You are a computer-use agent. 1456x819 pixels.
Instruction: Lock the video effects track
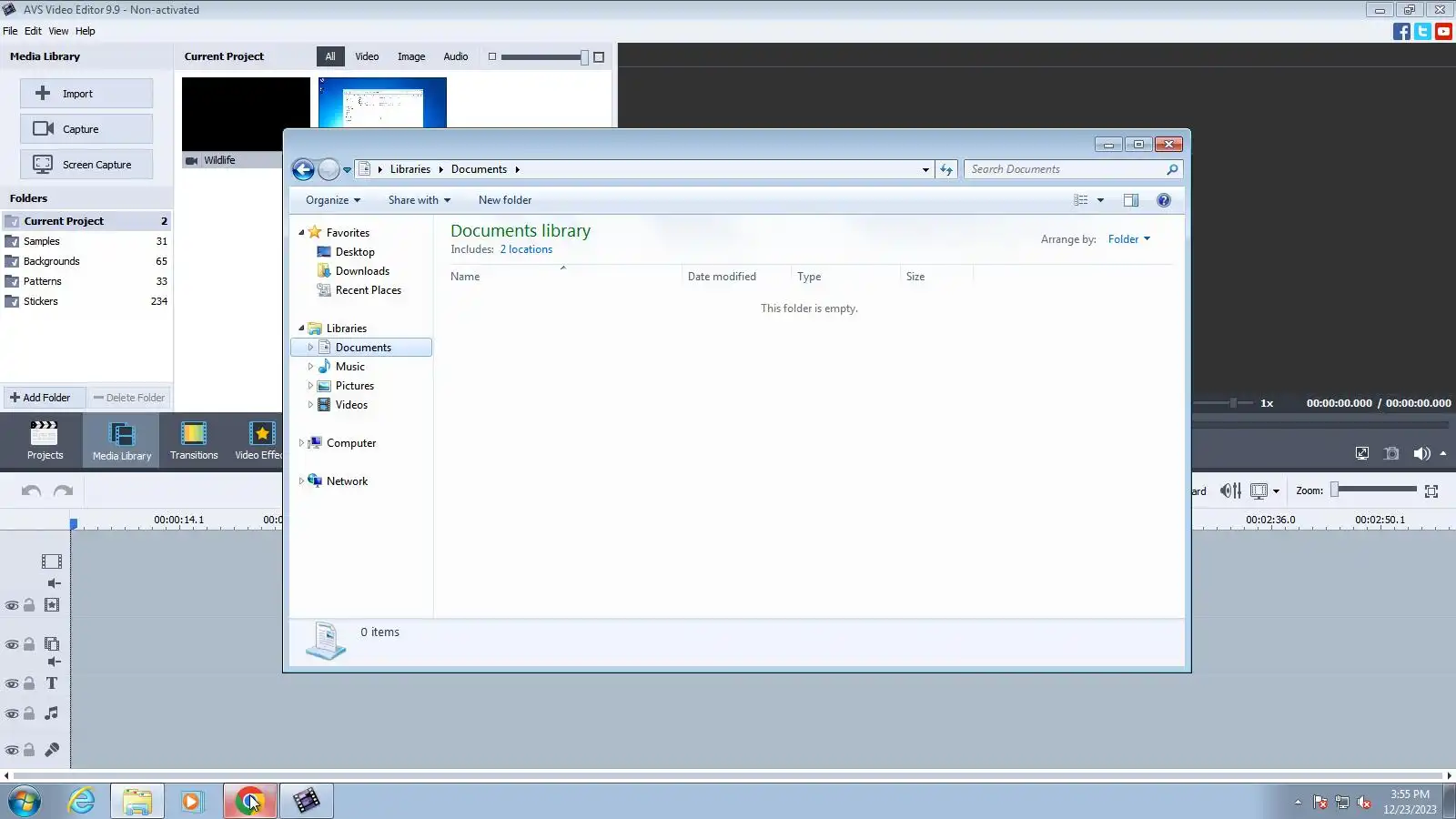pyautogui.click(x=29, y=605)
